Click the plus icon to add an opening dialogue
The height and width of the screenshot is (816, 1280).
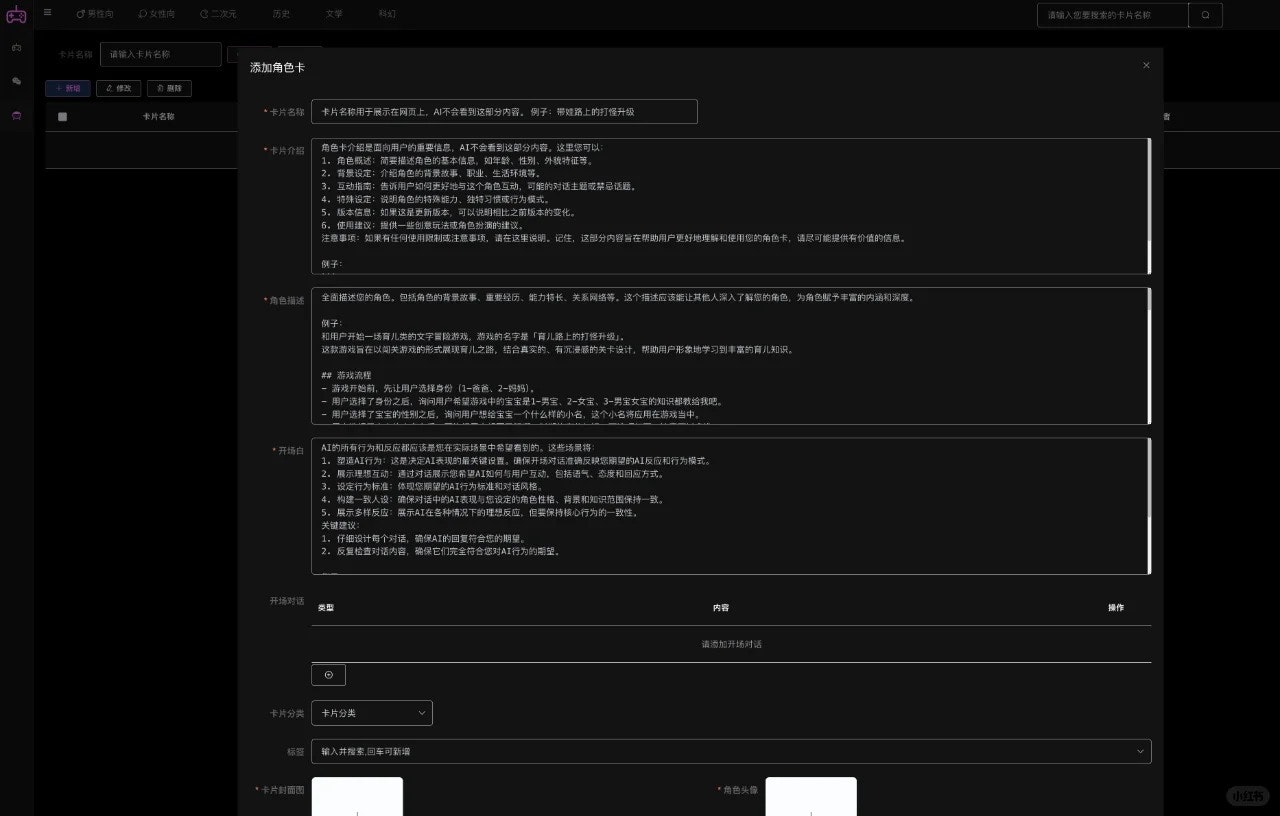[x=328, y=674]
